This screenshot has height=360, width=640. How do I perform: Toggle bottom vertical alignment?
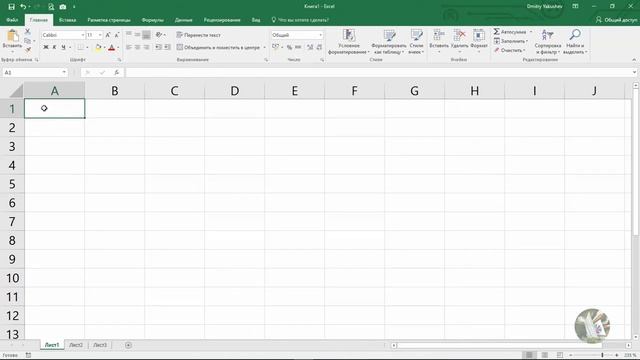pyautogui.click(x=147, y=35)
